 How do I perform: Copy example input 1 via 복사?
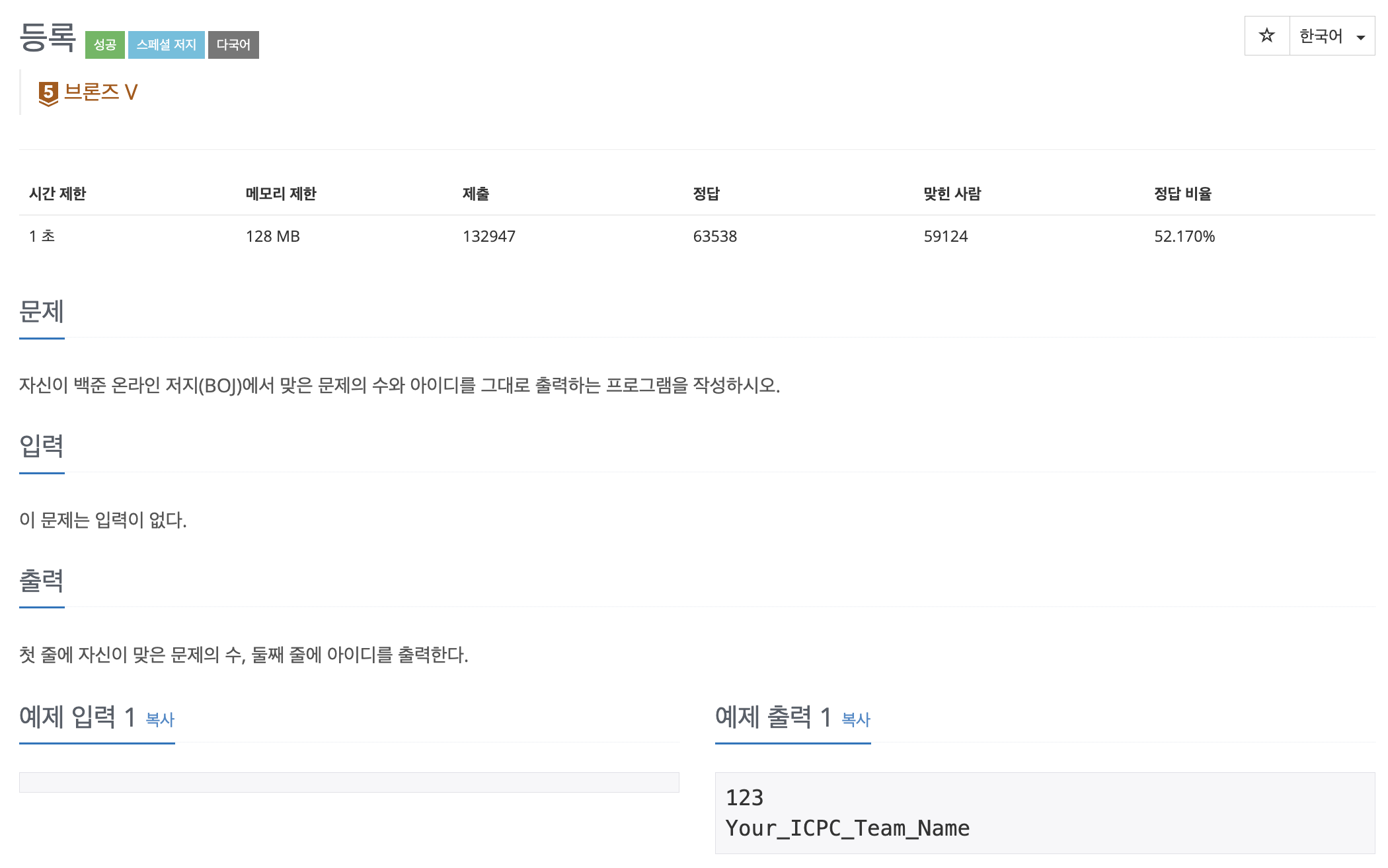pos(160,719)
